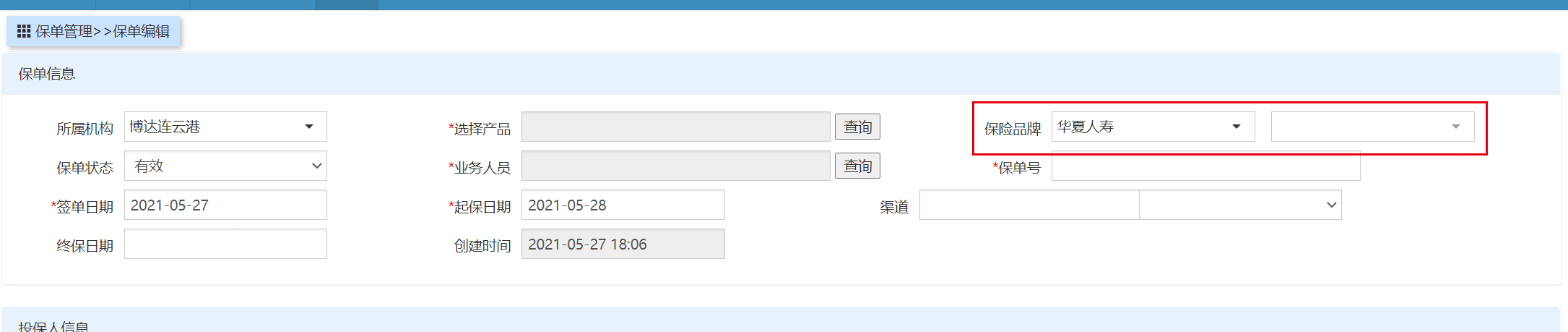Open the 保险品牌 dropdown showing 华夏人寿
Image resolution: width=1568 pixels, height=332 pixels.
(x=1153, y=127)
